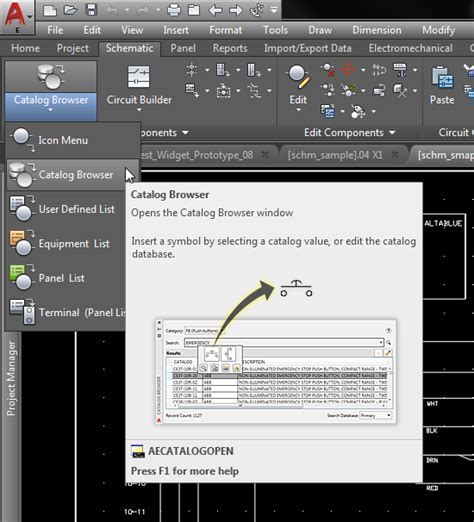Viewport: 474px width, 522px height.
Task: Click the Surfer icon in quick access toolbar
Action: click(257, 10)
